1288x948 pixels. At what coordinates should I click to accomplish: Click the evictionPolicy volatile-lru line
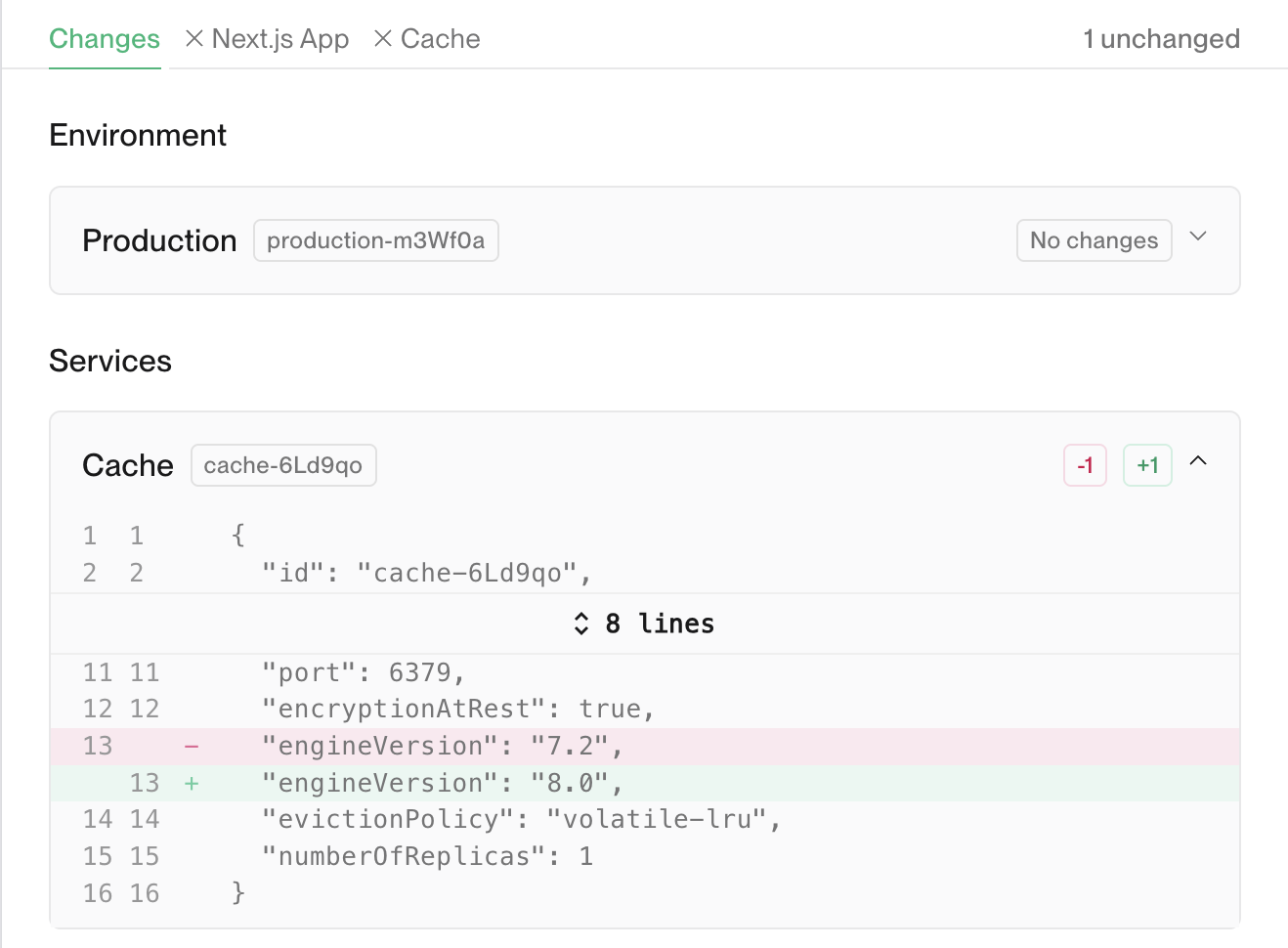tap(521, 819)
